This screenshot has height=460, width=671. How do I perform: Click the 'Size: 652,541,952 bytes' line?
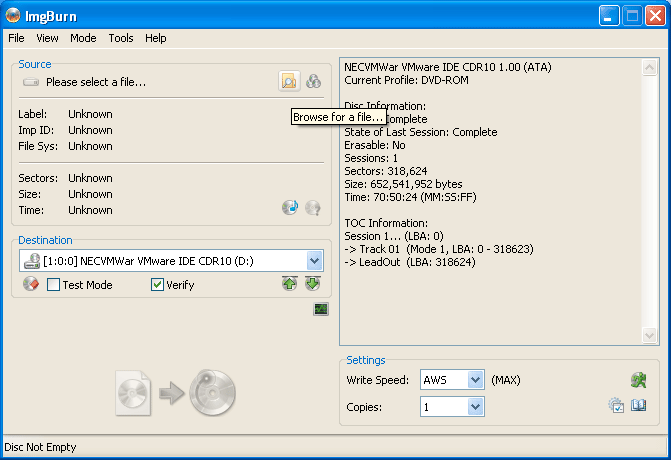[x=403, y=184]
